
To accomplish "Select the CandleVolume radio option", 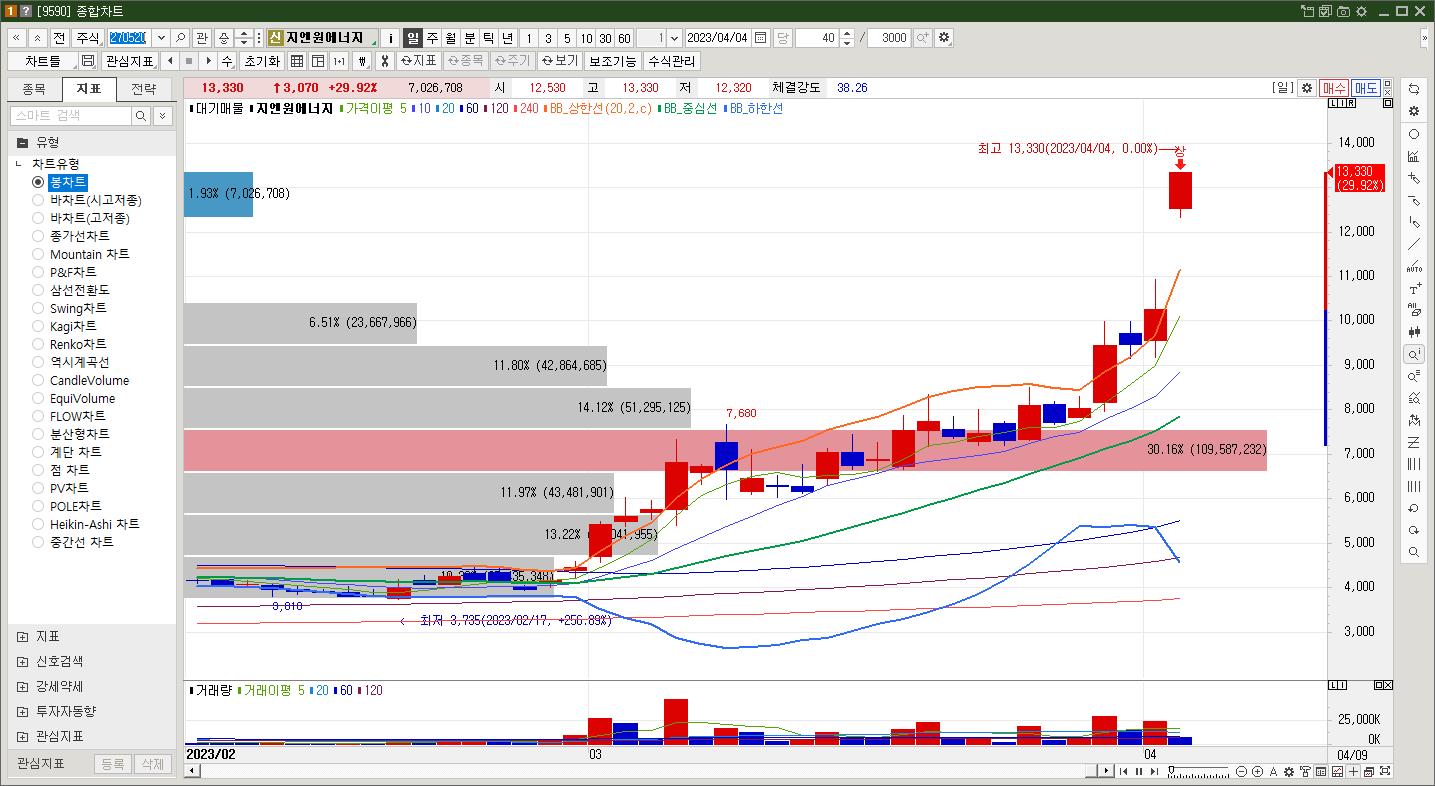I will pyautogui.click(x=39, y=380).
